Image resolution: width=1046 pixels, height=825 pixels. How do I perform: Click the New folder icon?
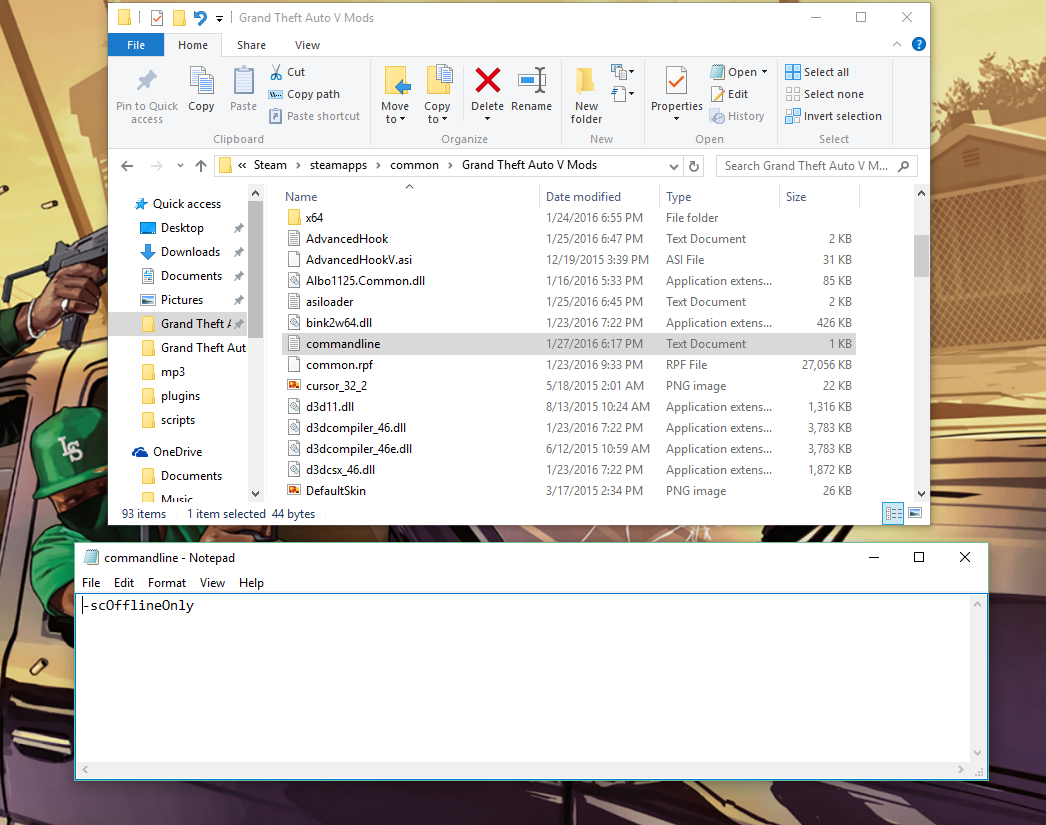(585, 81)
